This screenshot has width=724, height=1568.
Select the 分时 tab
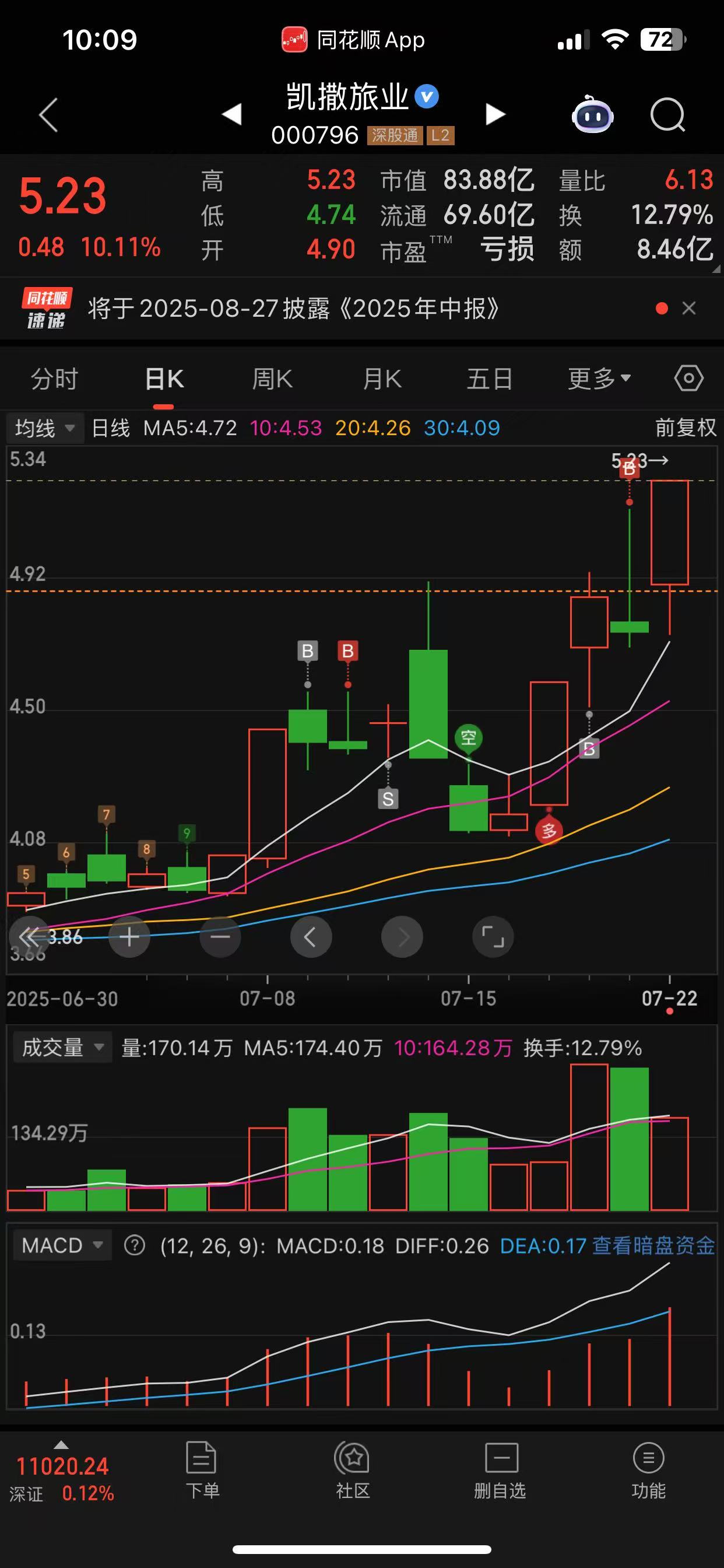[x=55, y=379]
